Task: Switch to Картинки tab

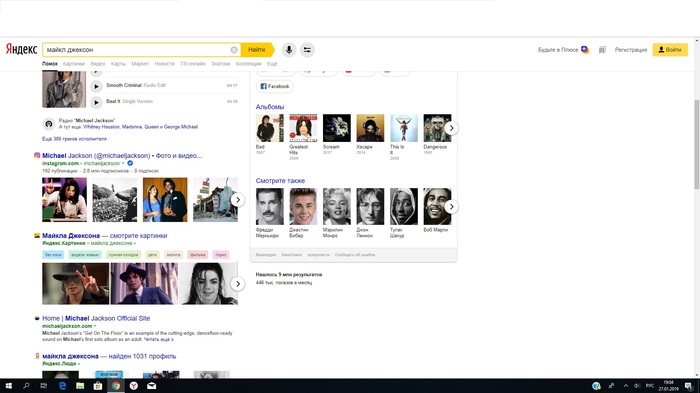Action: click(x=74, y=64)
